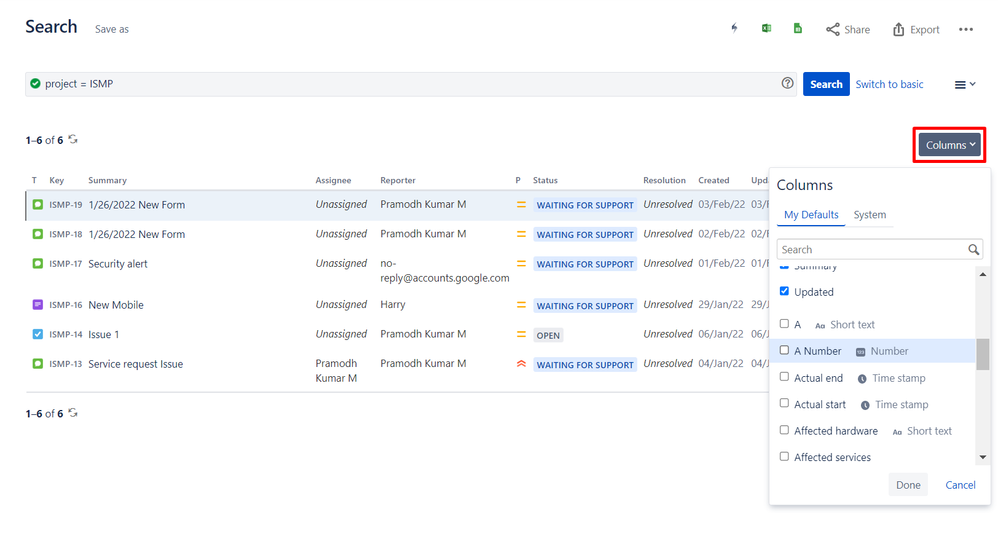
Task: Click the JQL syntax help question icon
Action: tap(788, 84)
